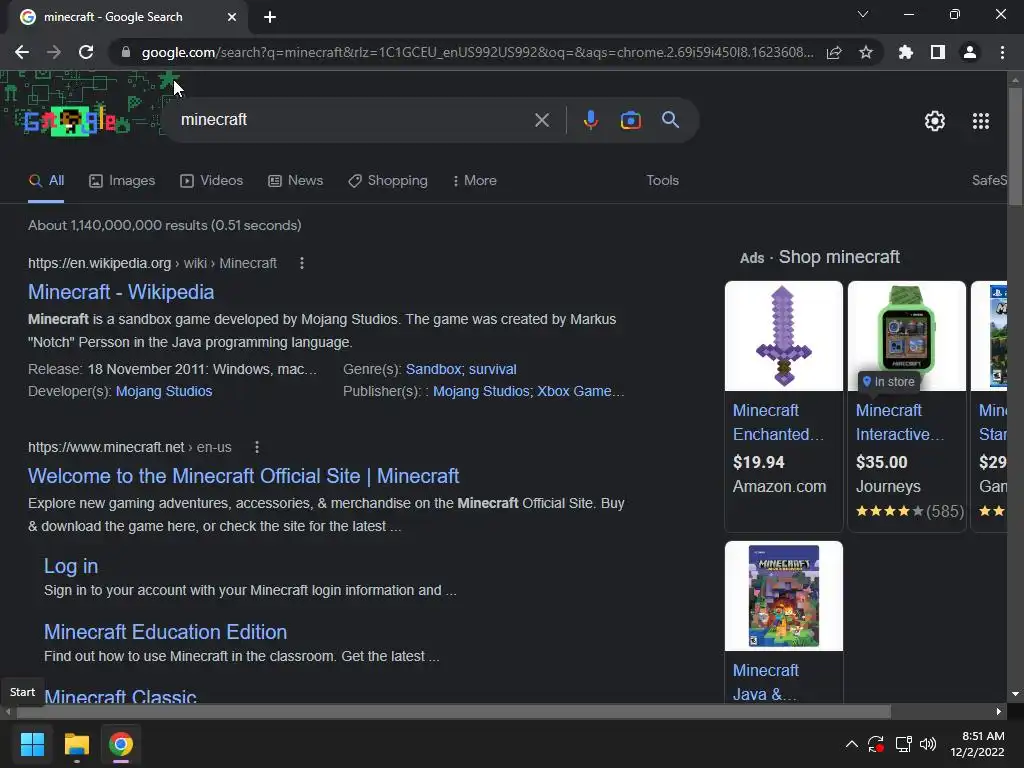Open File Explorer from taskbar
The image size is (1024, 768).
tap(76, 744)
